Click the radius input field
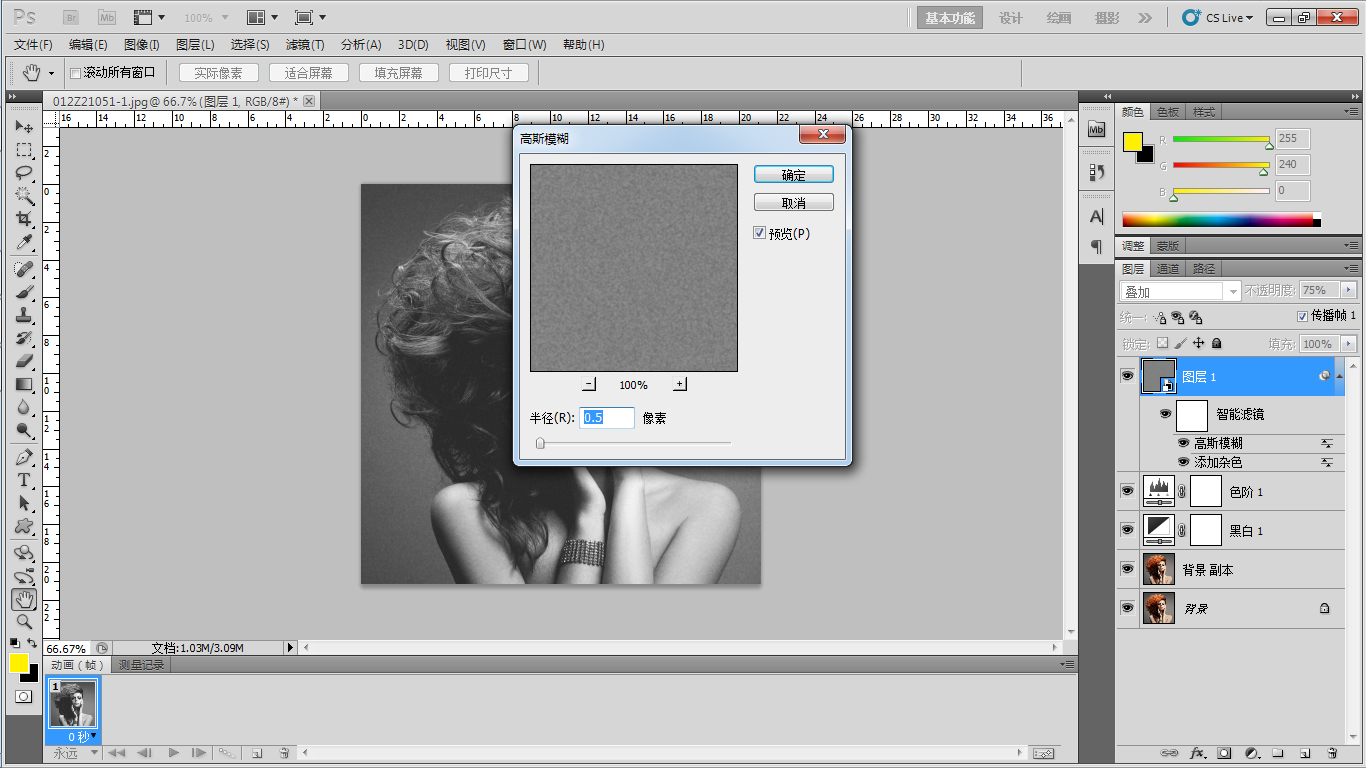Image resolution: width=1366 pixels, height=768 pixels. tap(606, 418)
